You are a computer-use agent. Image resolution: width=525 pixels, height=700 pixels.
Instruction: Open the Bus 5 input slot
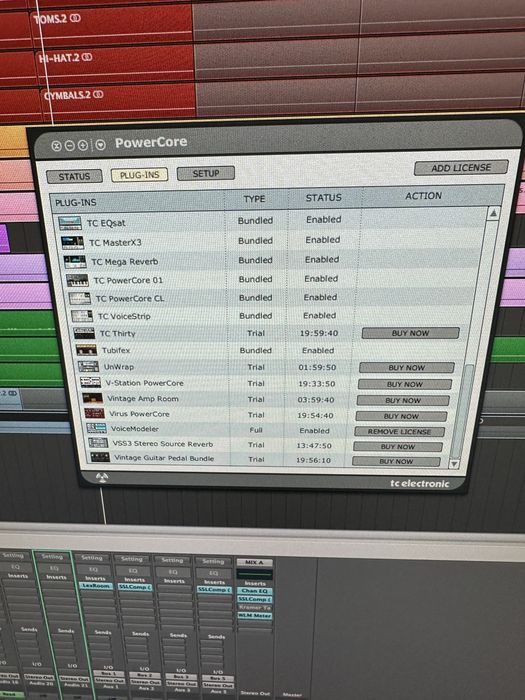217,678
